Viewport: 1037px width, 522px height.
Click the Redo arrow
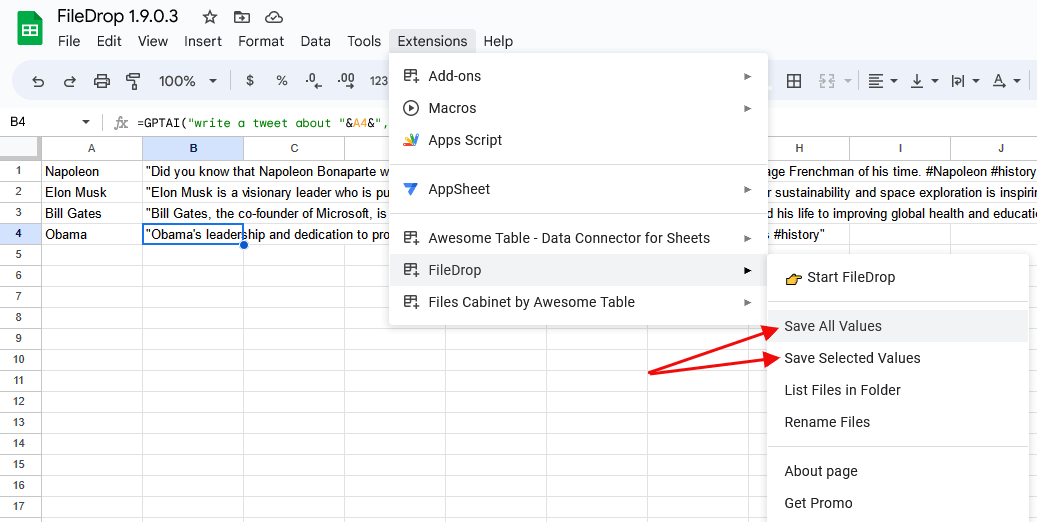pos(69,81)
